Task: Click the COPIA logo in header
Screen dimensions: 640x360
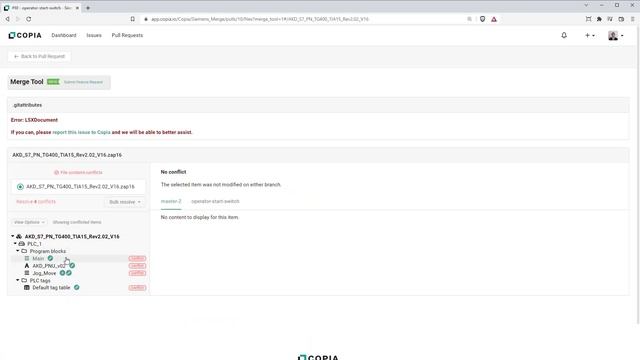Action: click(x=25, y=36)
